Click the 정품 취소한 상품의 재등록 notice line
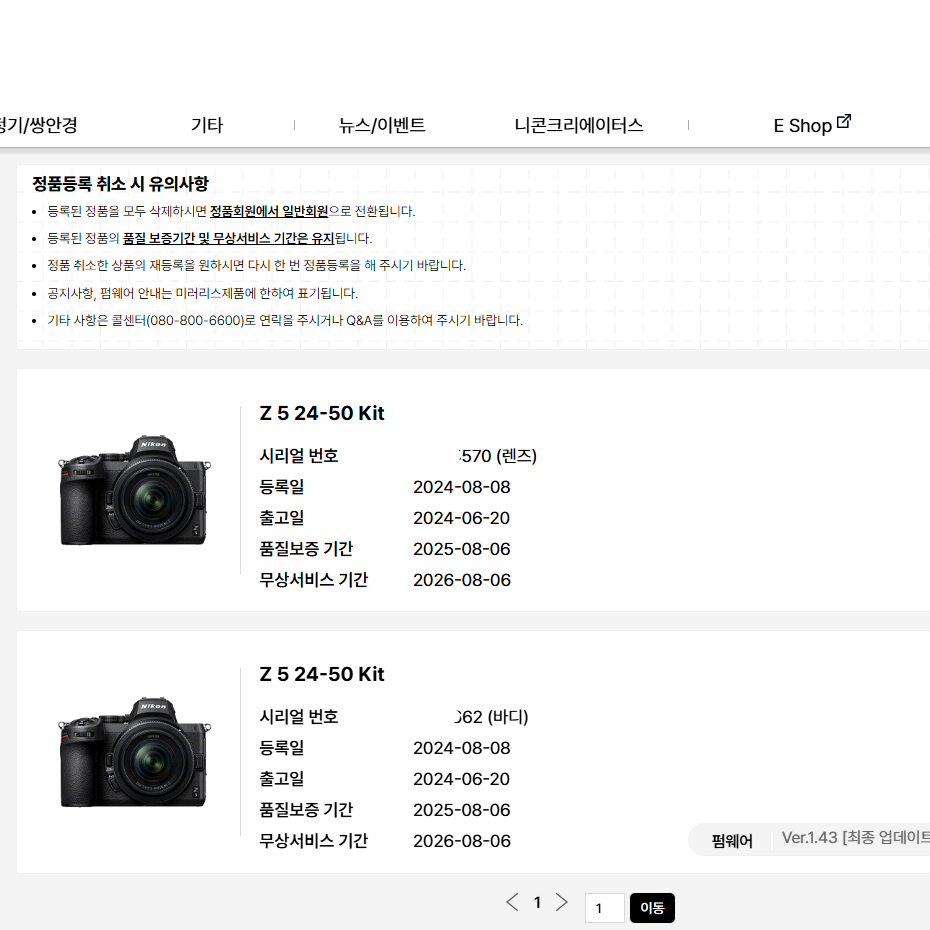930x930 pixels. pos(256,265)
